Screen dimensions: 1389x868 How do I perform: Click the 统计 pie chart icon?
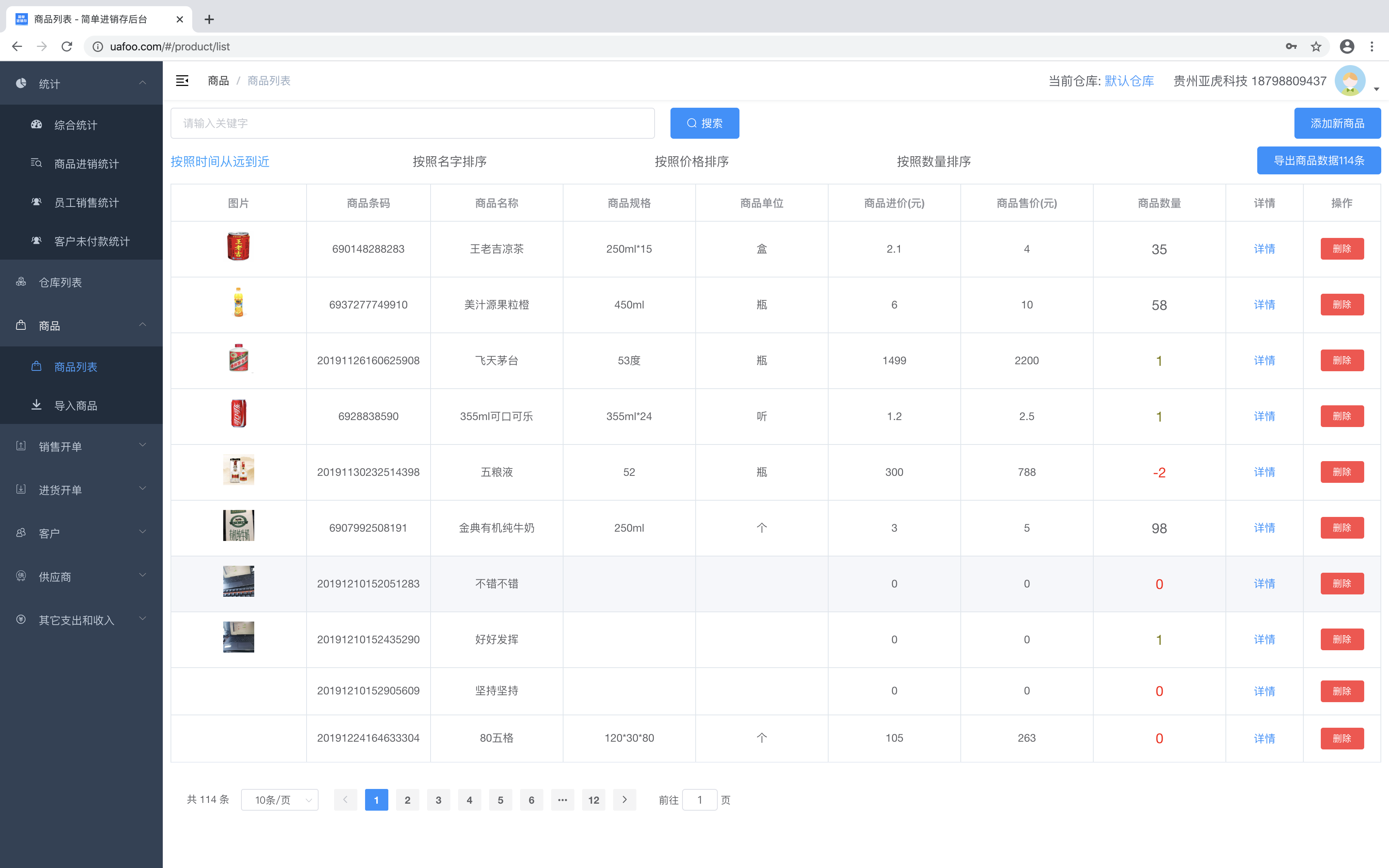(x=21, y=83)
